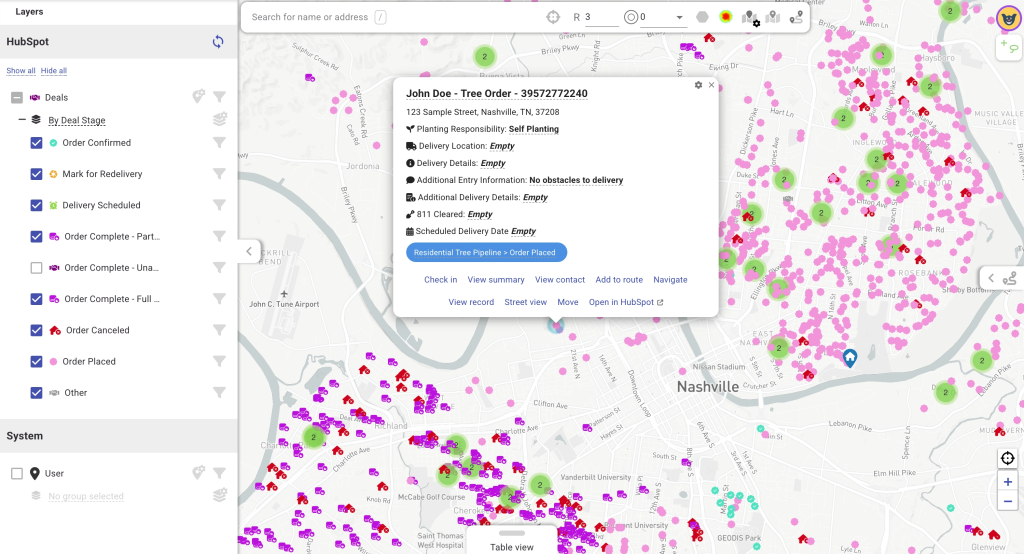The height and width of the screenshot is (554, 1024).
Task: Open the Table view tab
Action: click(x=511, y=546)
